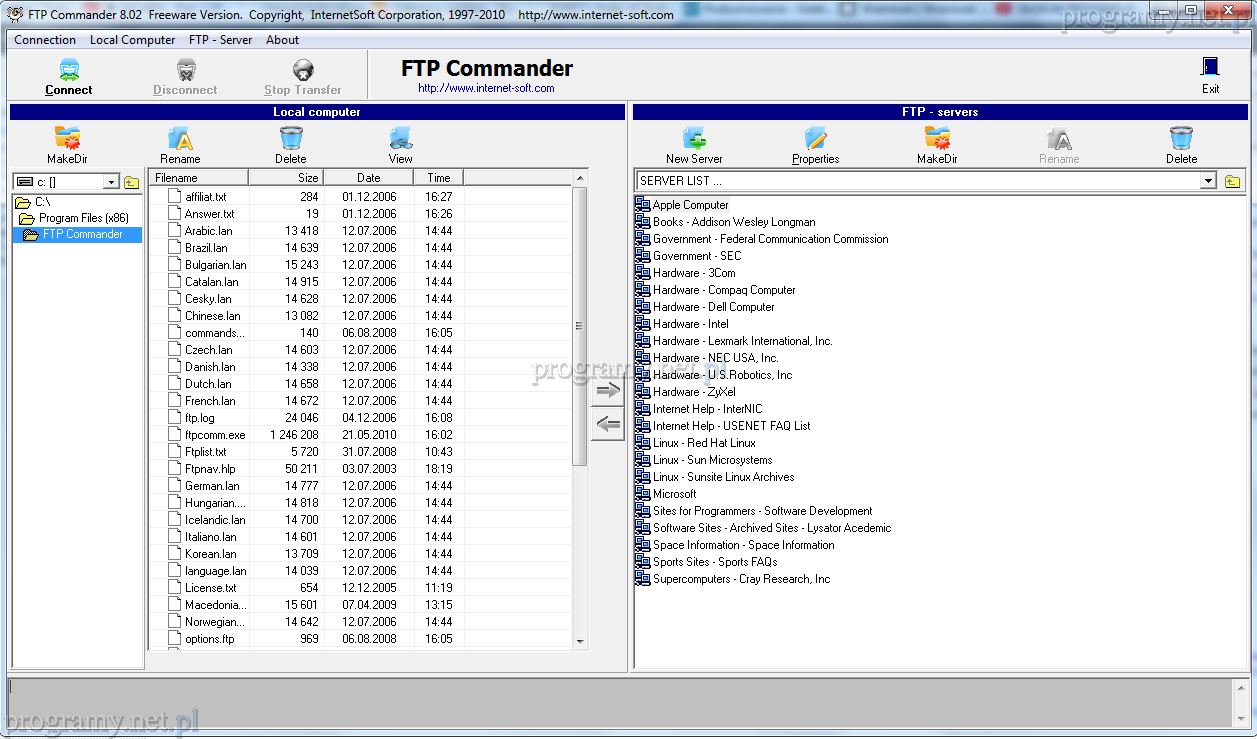1257x739 pixels.
Task: Click the upload right arrow button
Action: 607,390
